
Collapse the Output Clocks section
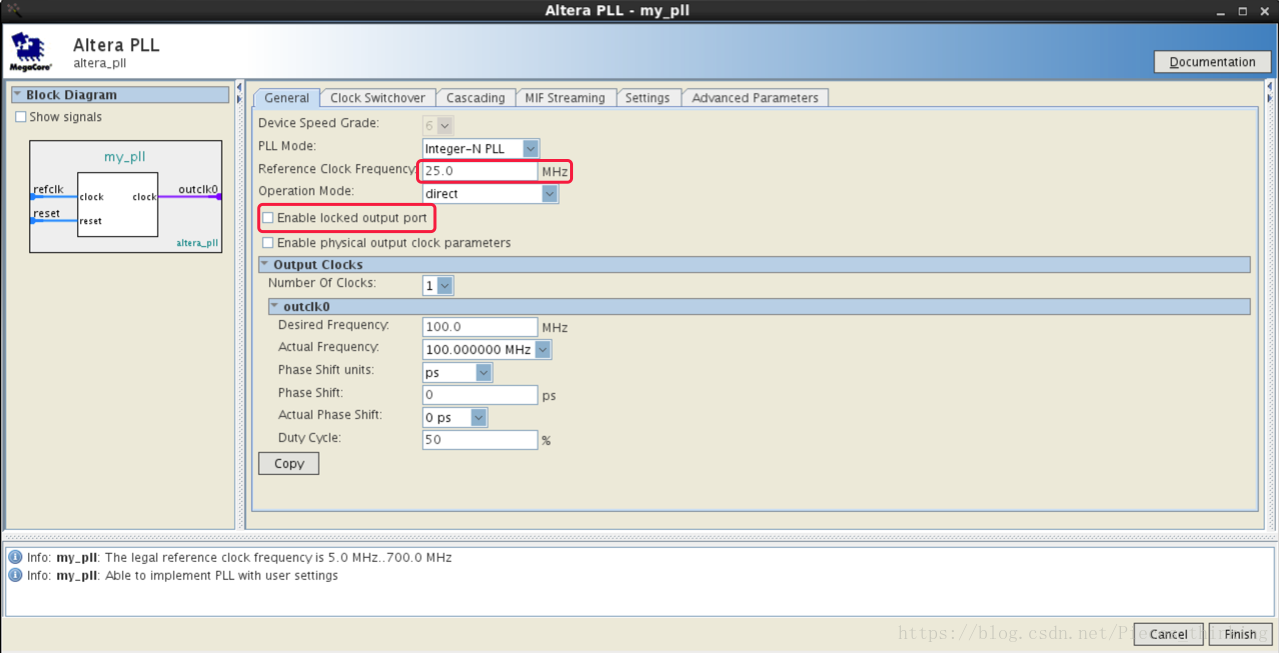[x=265, y=265]
